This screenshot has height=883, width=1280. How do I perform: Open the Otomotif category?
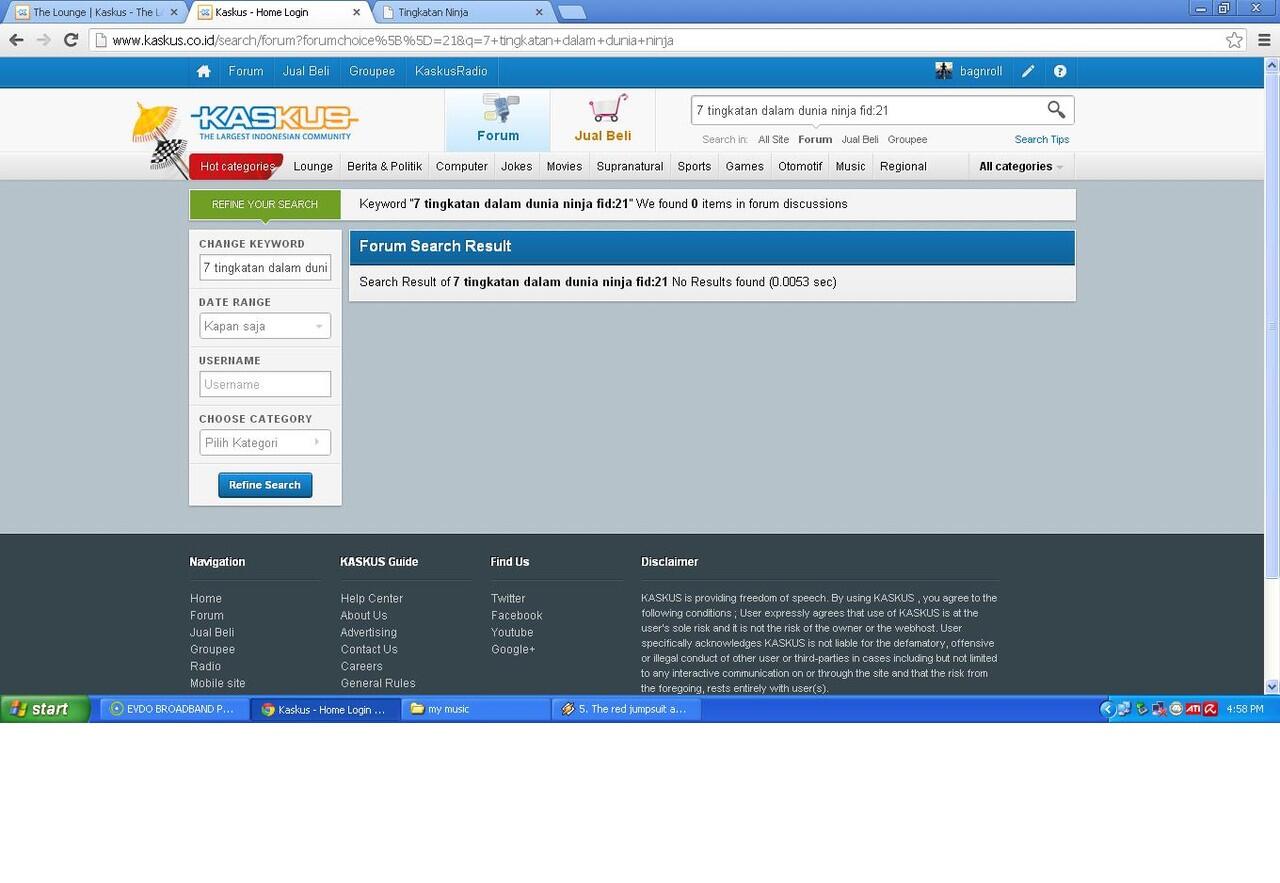click(800, 167)
